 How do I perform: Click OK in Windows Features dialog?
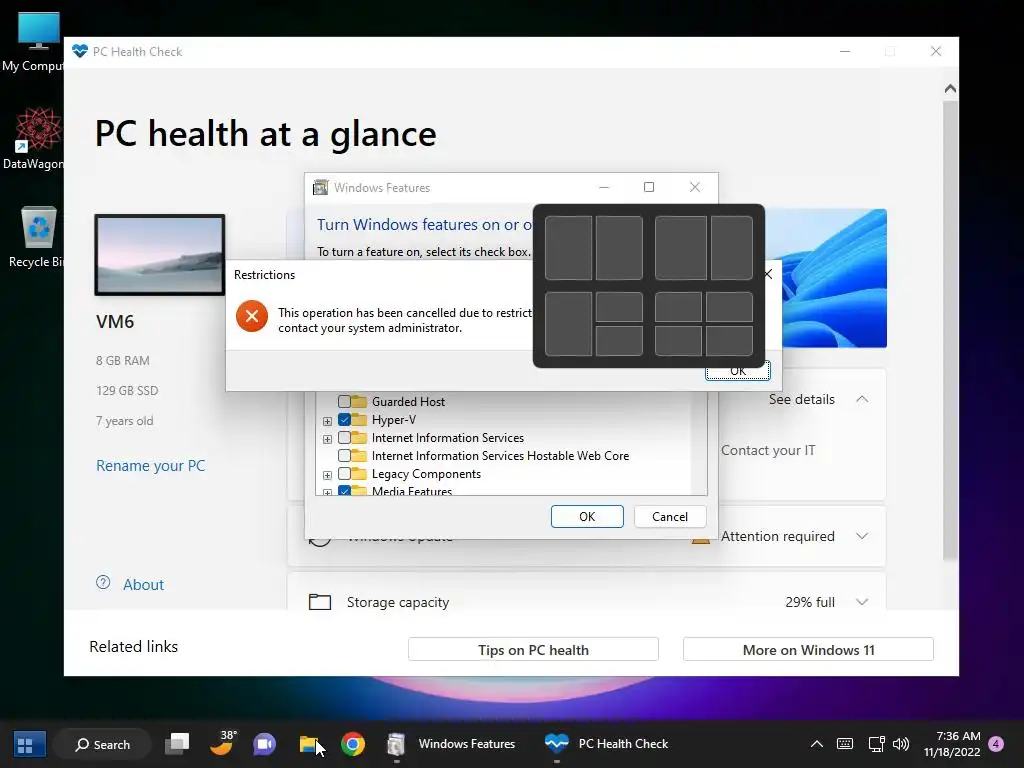click(587, 517)
